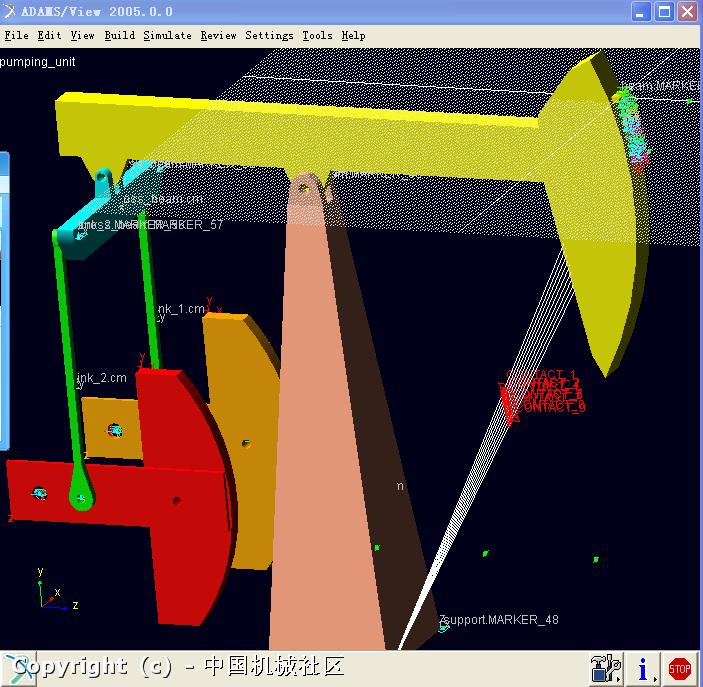703x687 pixels.
Task: Select the View menu
Action: tap(82, 35)
